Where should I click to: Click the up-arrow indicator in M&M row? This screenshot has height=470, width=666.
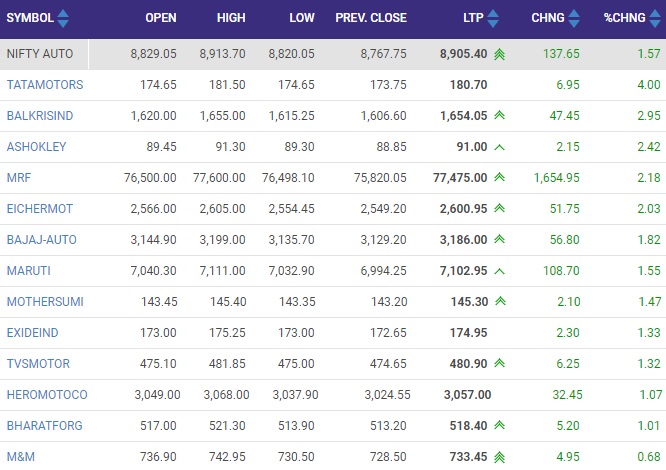click(500, 457)
